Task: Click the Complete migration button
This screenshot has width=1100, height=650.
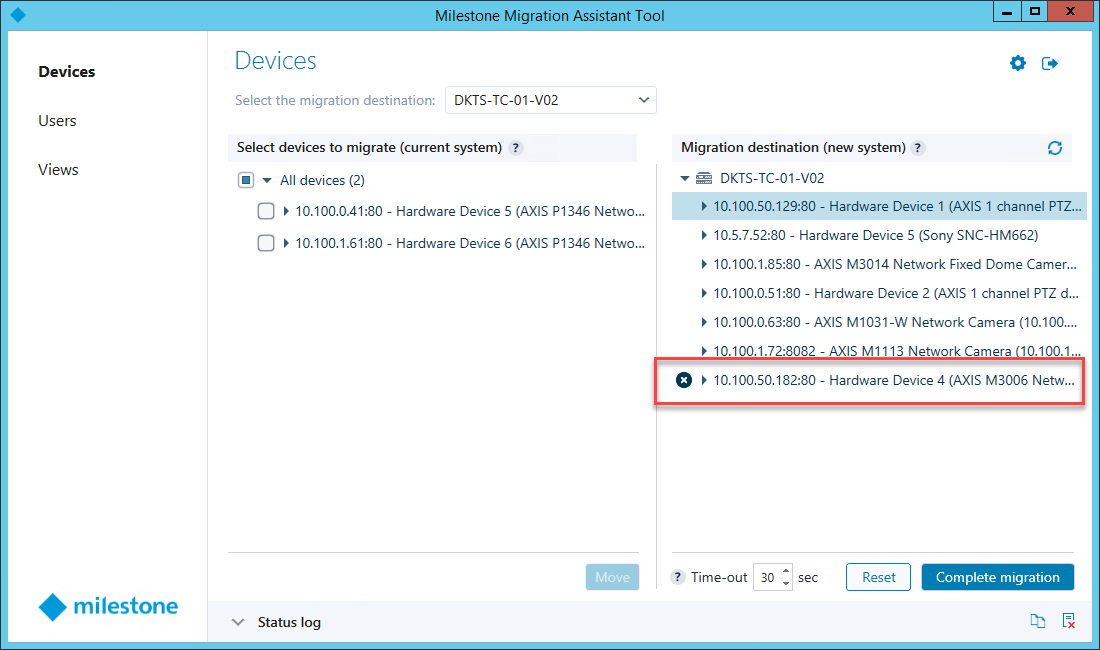Action: click(x=997, y=577)
